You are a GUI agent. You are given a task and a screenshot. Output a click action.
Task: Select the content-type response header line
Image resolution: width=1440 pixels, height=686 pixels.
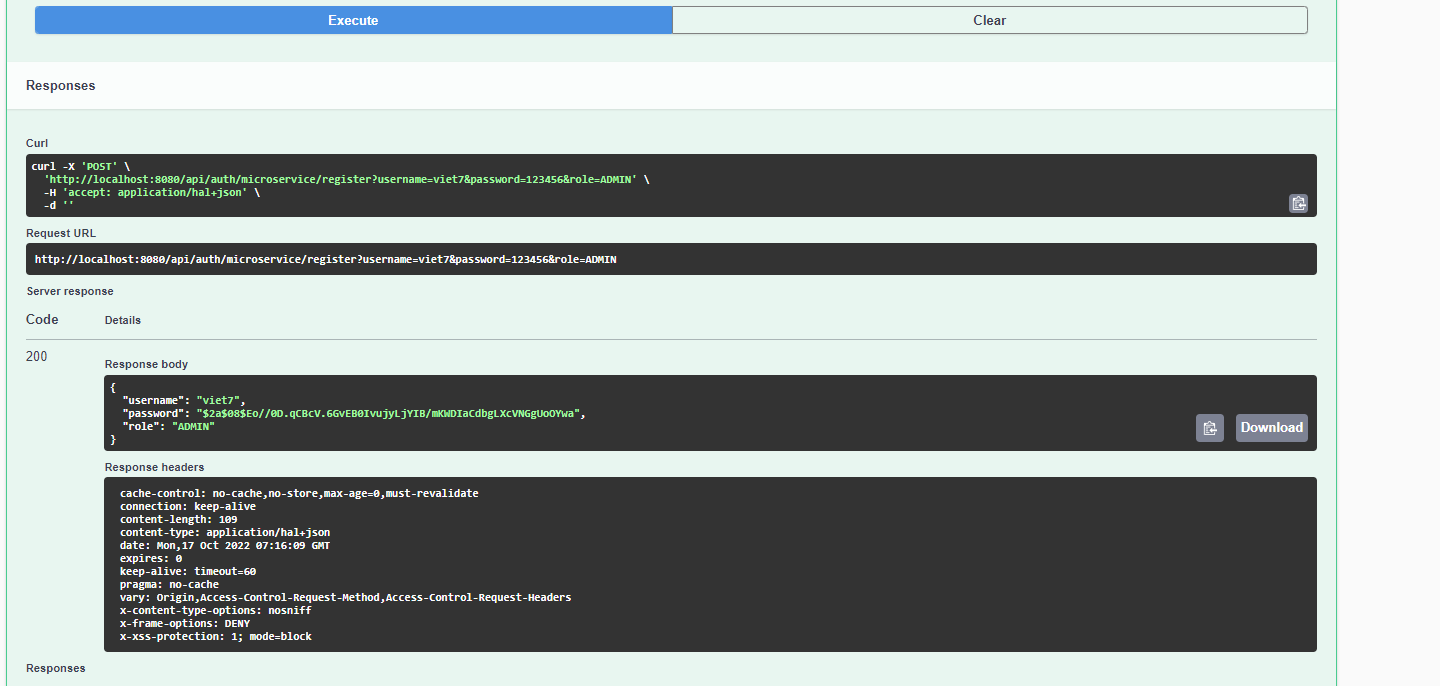(225, 532)
